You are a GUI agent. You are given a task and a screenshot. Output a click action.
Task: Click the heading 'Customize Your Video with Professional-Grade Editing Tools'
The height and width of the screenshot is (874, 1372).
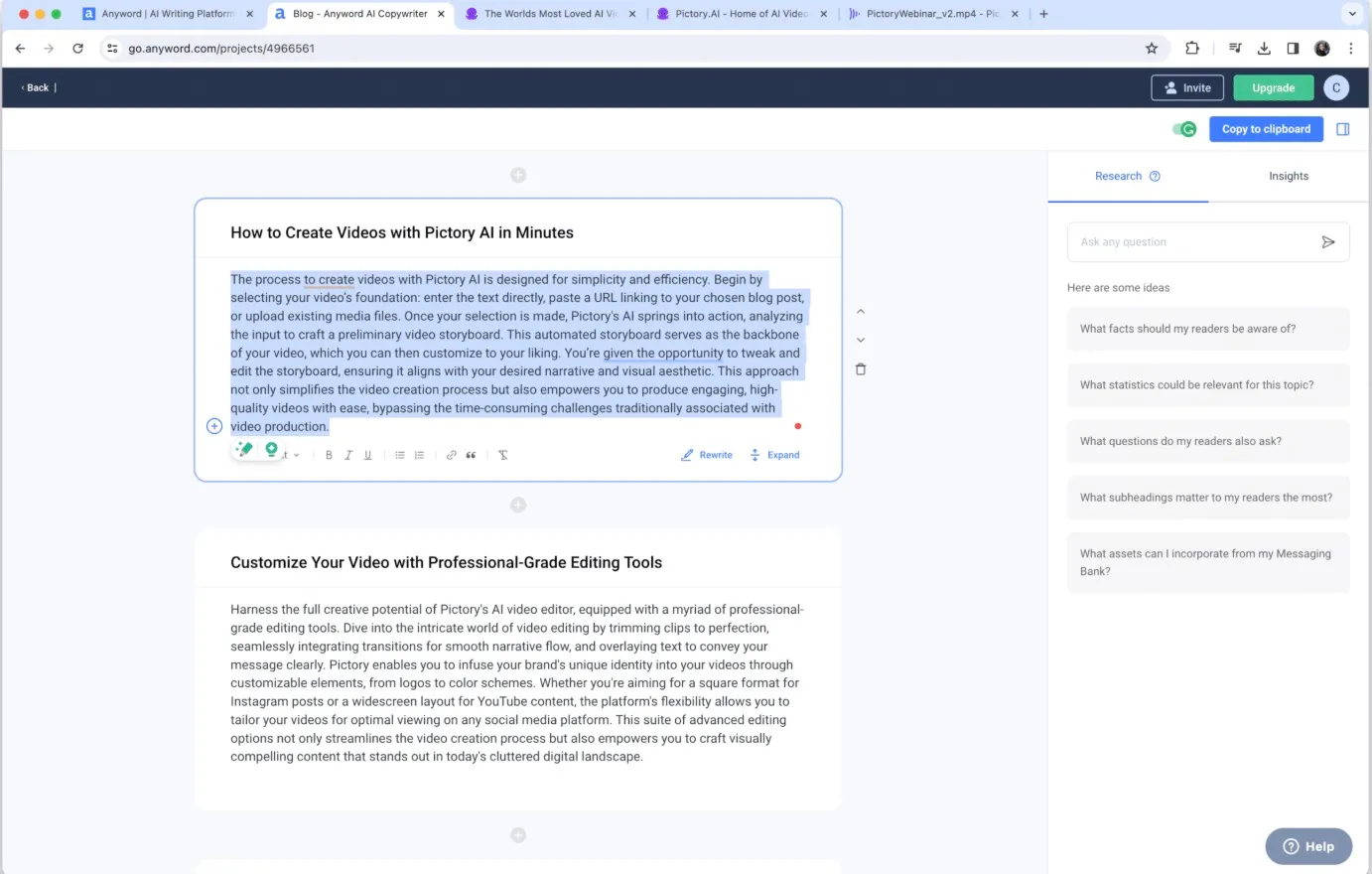tap(446, 562)
